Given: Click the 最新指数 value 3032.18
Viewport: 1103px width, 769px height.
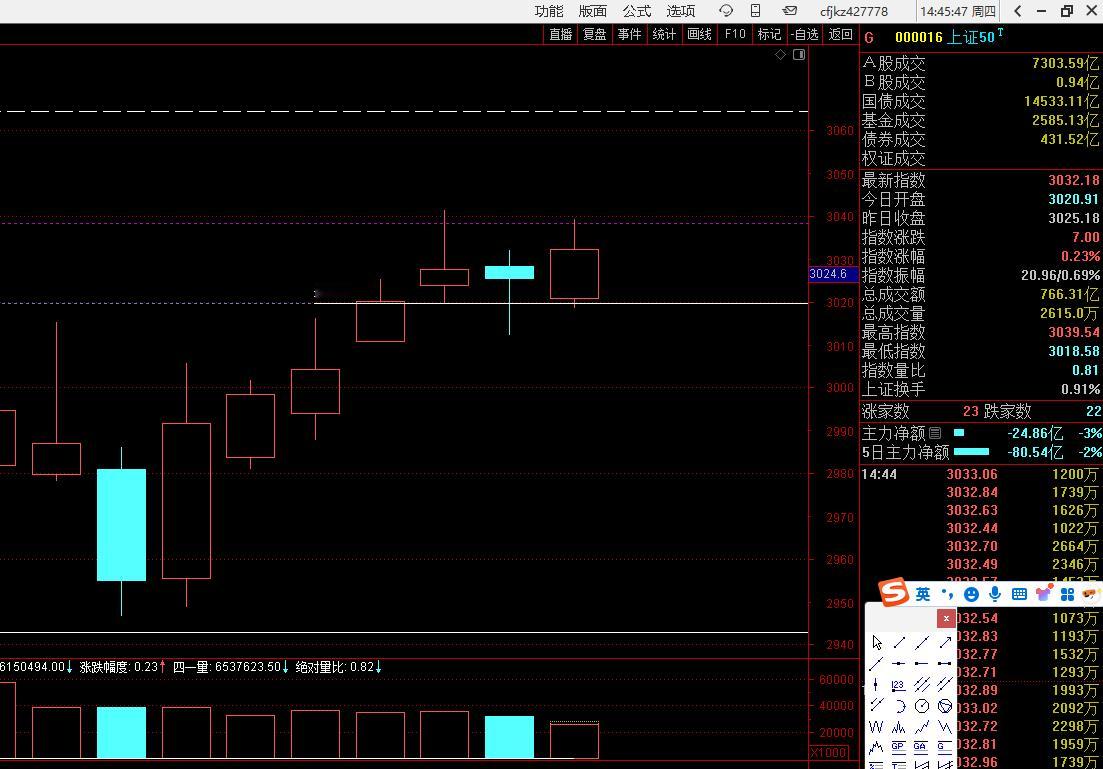Looking at the screenshot, I should (1073, 180).
